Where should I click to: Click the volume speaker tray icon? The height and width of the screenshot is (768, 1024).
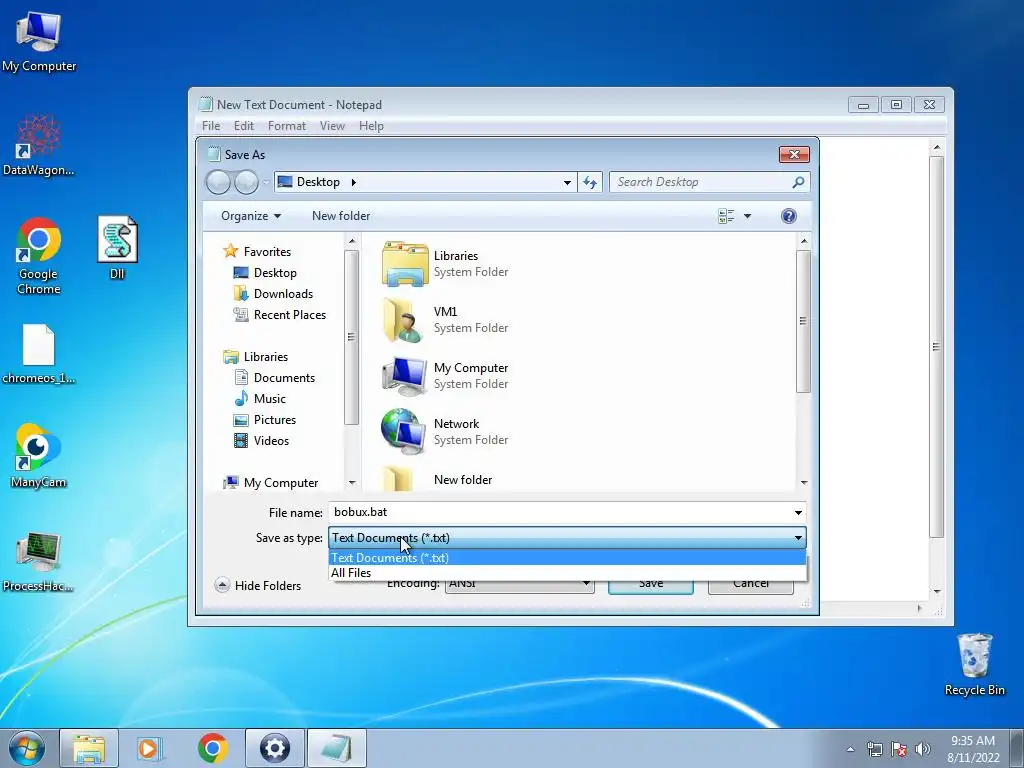[x=923, y=749]
